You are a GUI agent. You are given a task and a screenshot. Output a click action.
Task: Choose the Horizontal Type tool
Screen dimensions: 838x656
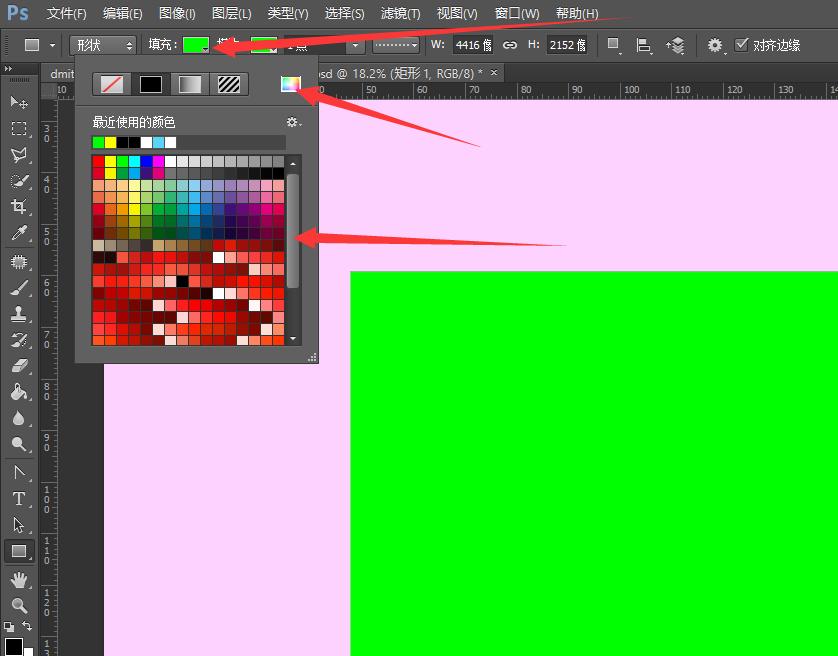(18, 498)
